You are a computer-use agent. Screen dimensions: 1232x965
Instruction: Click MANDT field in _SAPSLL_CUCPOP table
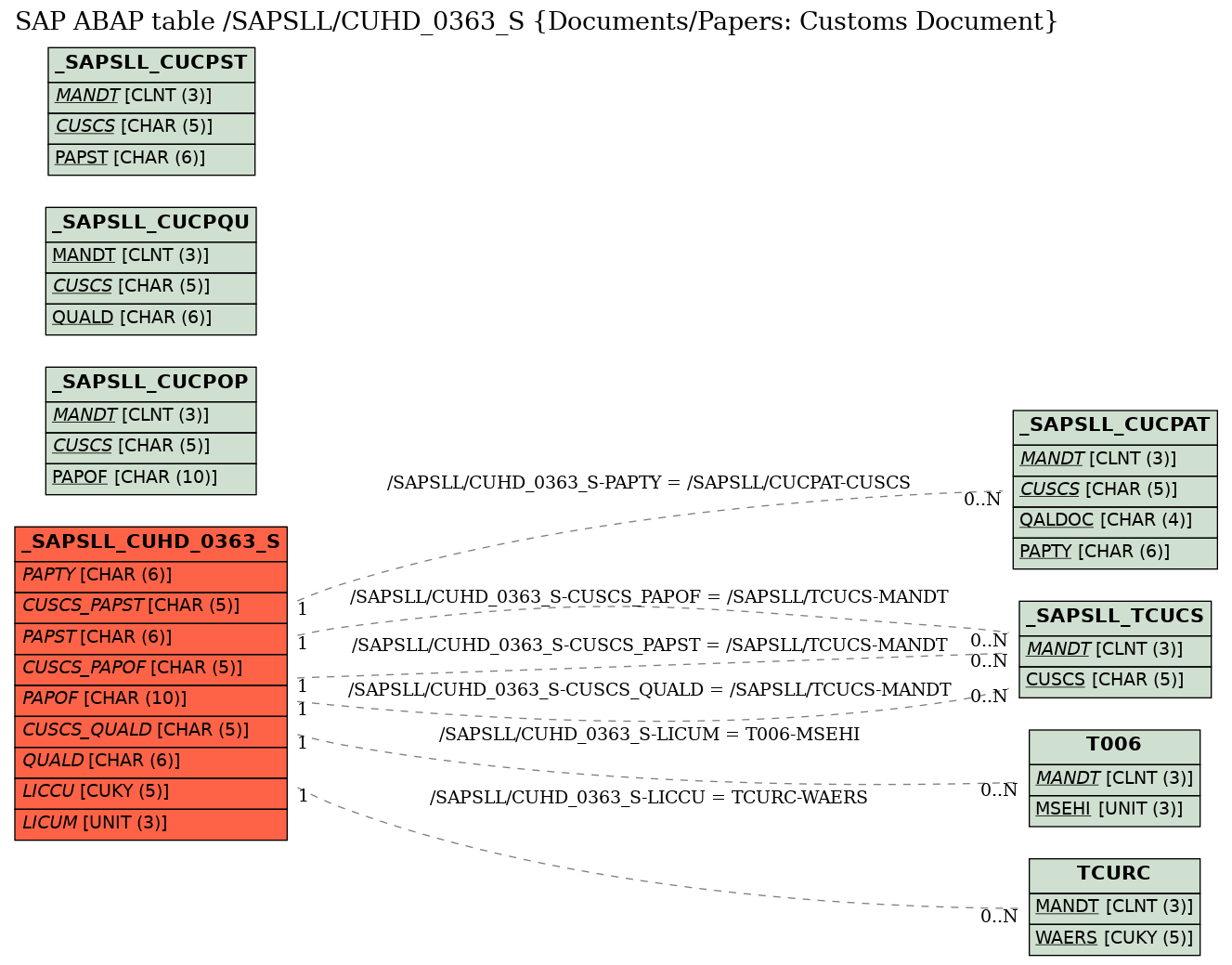tap(150, 417)
